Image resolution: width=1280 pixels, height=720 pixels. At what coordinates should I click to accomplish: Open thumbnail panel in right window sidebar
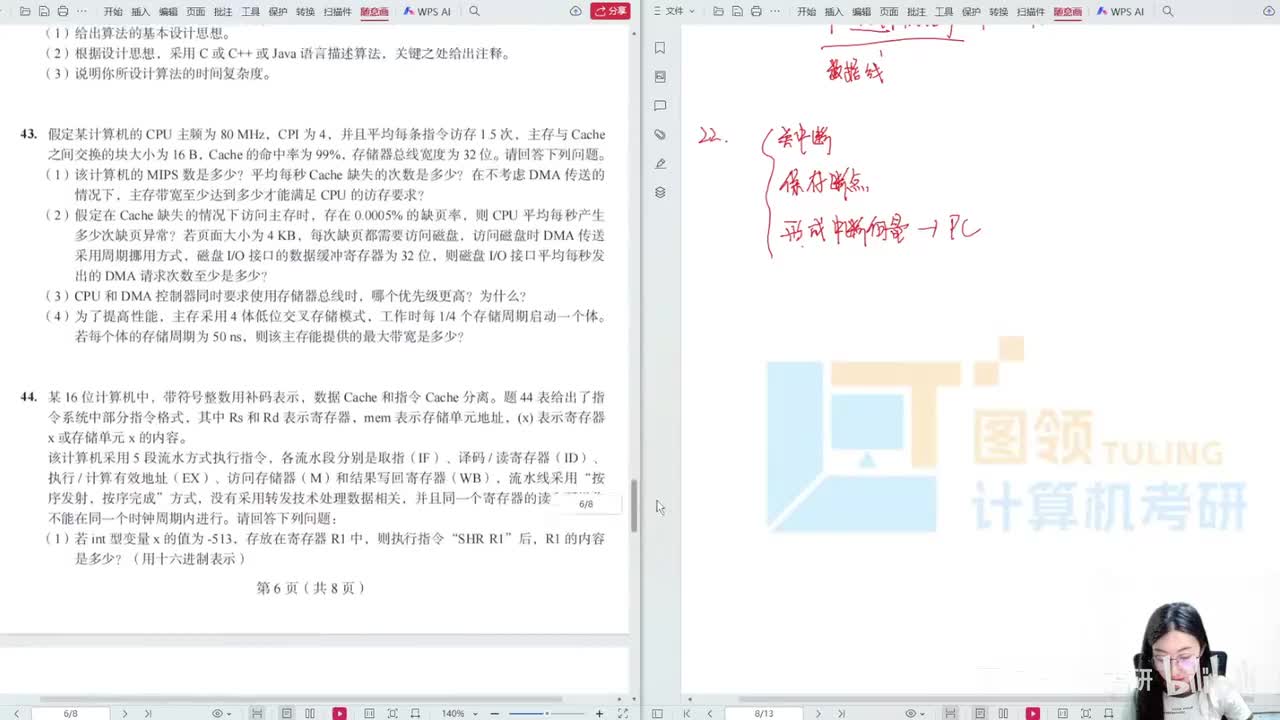pyautogui.click(x=660, y=77)
